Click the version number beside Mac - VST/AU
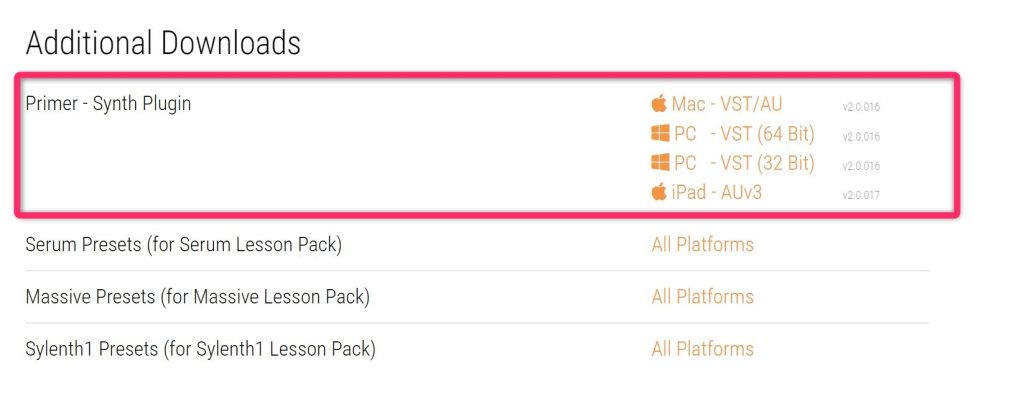Viewport: 1024px width, 406px height. (x=861, y=107)
